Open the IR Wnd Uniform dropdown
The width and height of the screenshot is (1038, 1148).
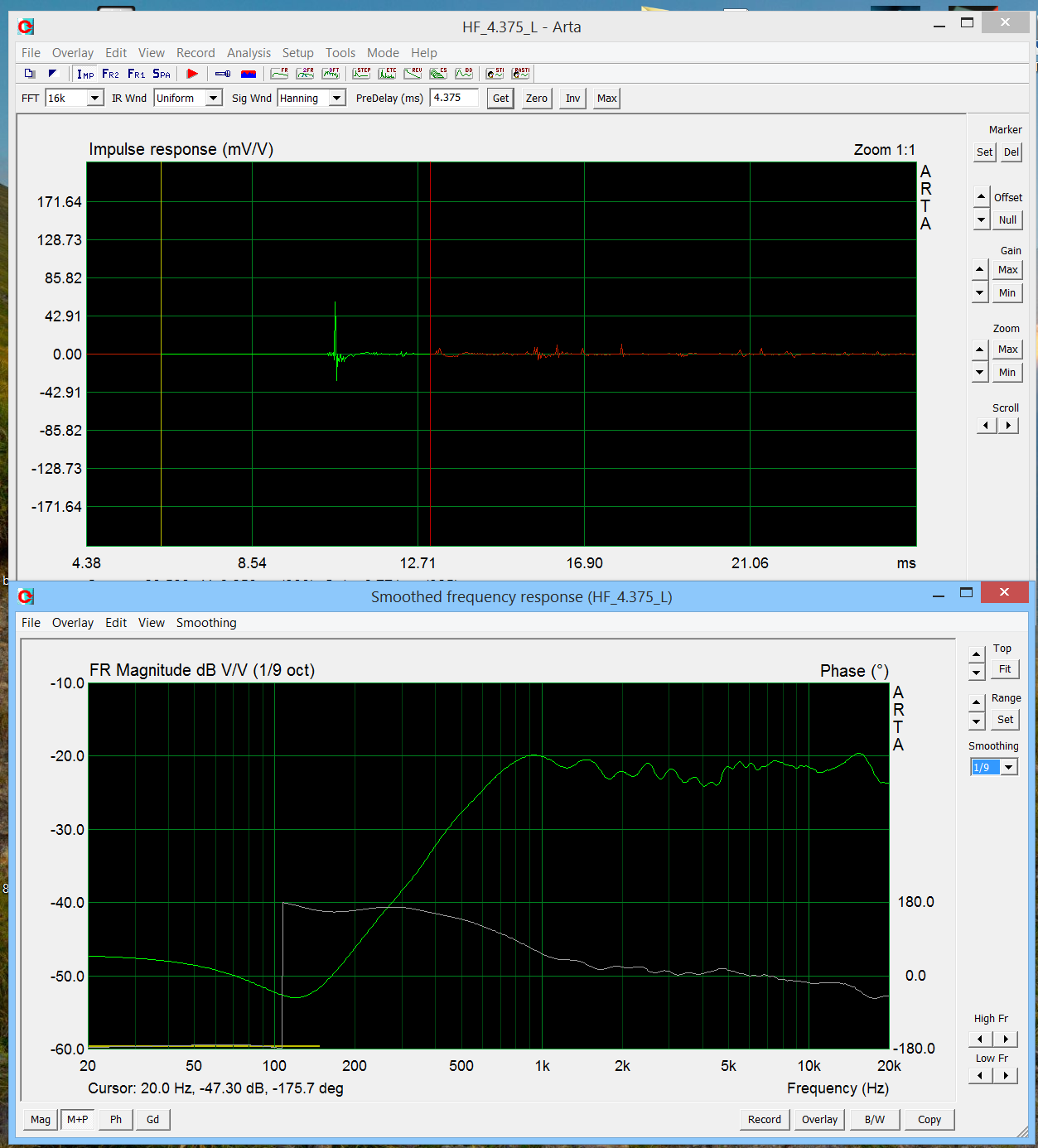click(214, 98)
